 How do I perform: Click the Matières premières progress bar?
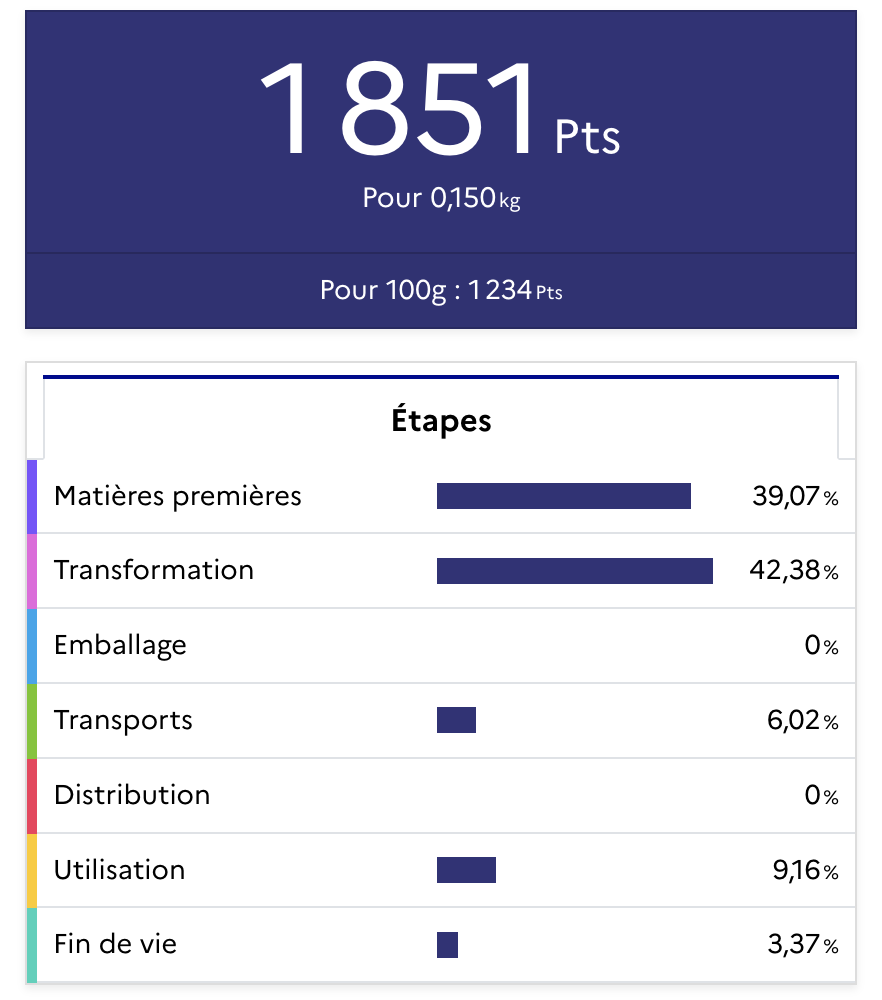[563, 496]
